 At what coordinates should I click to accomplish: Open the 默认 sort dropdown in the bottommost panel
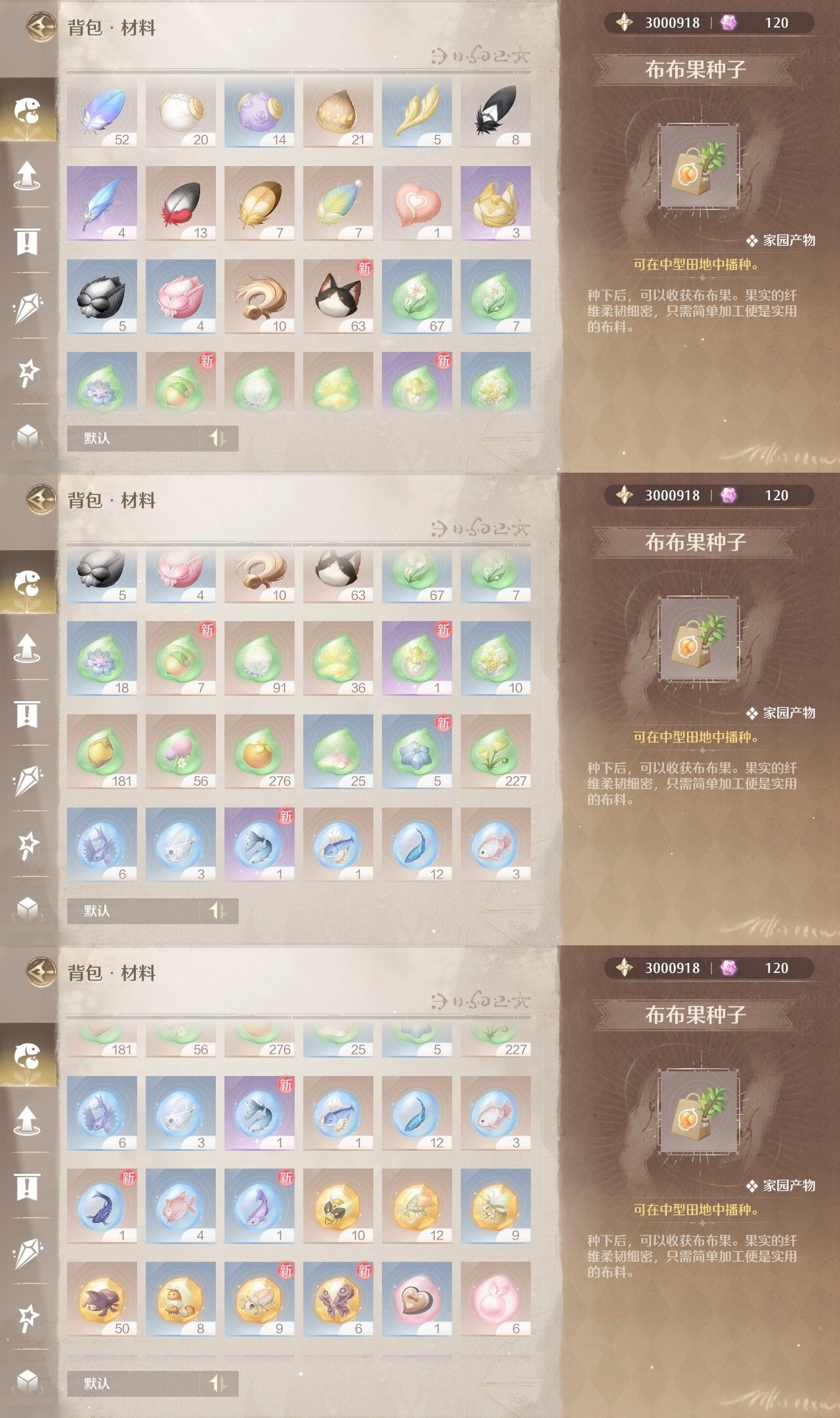(x=133, y=1383)
